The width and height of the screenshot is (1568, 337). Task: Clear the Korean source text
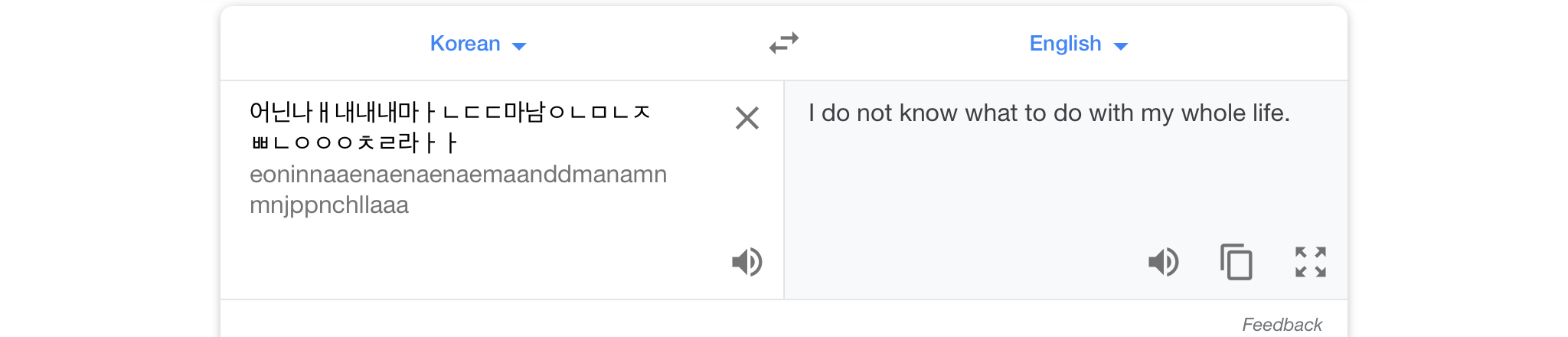click(x=746, y=118)
